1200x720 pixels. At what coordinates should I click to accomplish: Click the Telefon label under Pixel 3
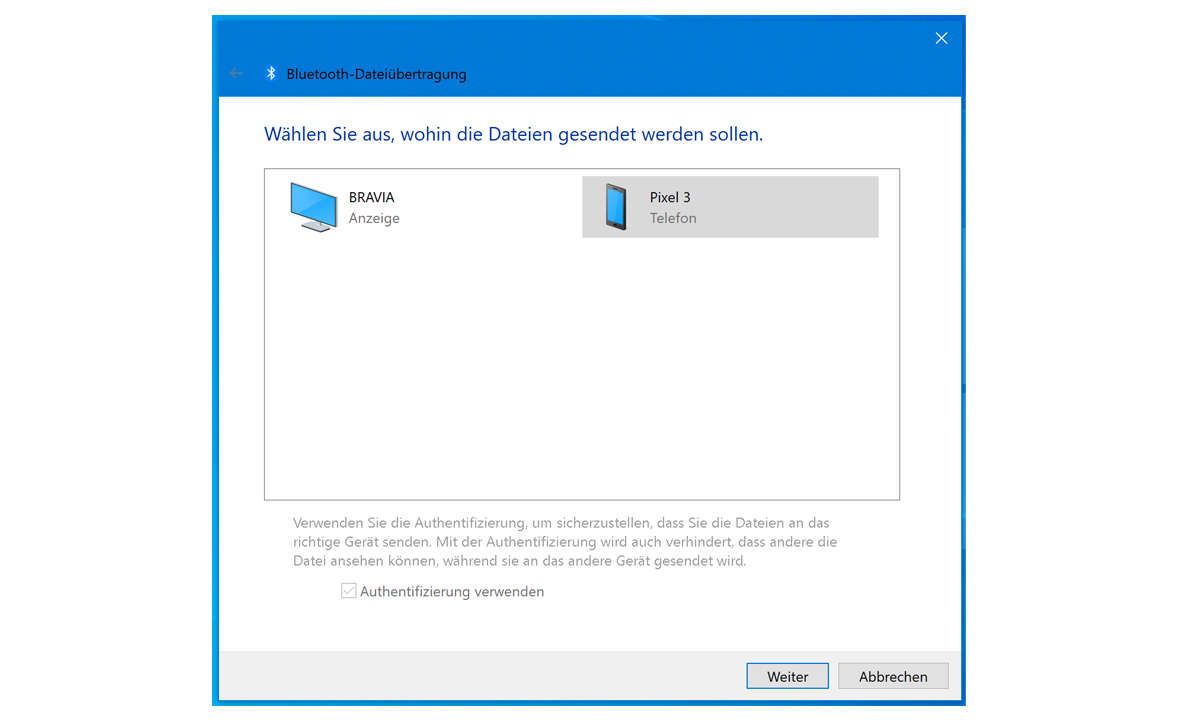pyautogui.click(x=673, y=218)
